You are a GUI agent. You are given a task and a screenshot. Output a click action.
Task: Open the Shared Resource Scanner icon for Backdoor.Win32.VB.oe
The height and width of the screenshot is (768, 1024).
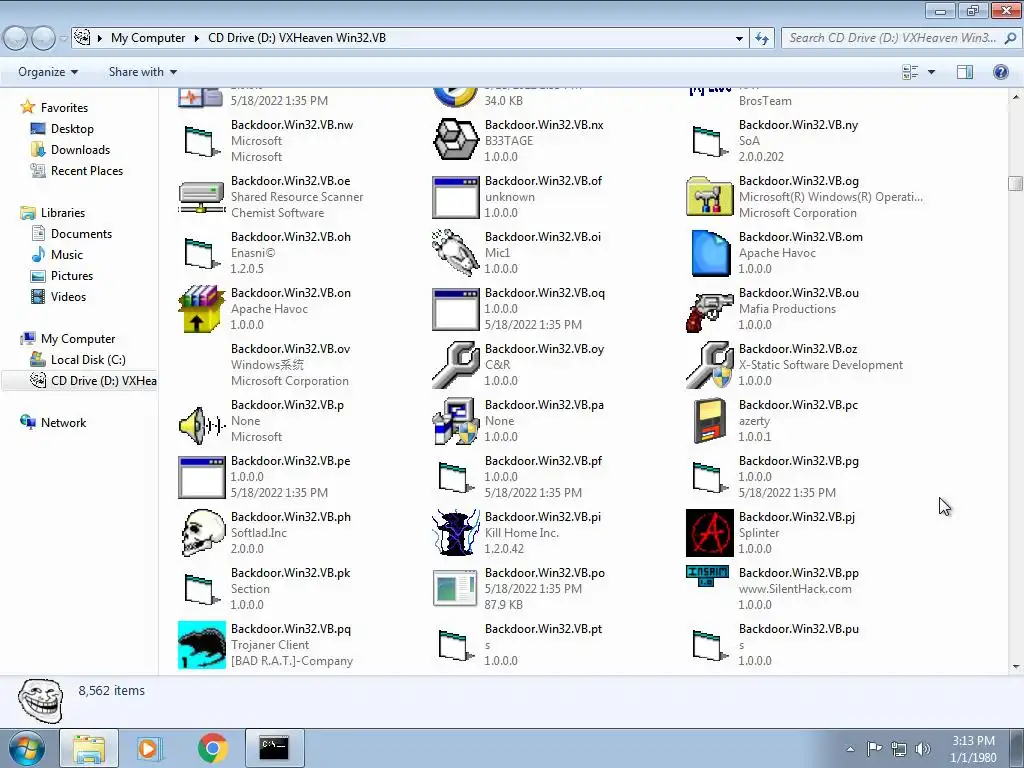click(x=201, y=197)
